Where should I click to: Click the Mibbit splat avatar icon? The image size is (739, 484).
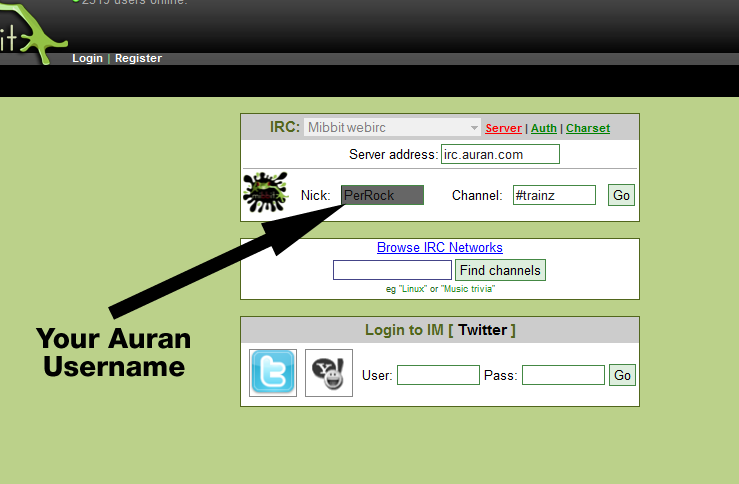265,192
